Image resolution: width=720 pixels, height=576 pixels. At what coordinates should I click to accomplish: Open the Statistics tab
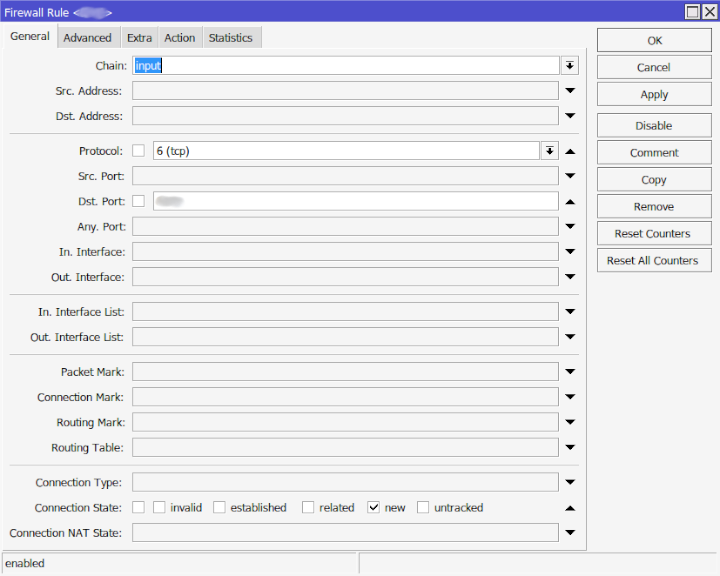[x=230, y=38]
